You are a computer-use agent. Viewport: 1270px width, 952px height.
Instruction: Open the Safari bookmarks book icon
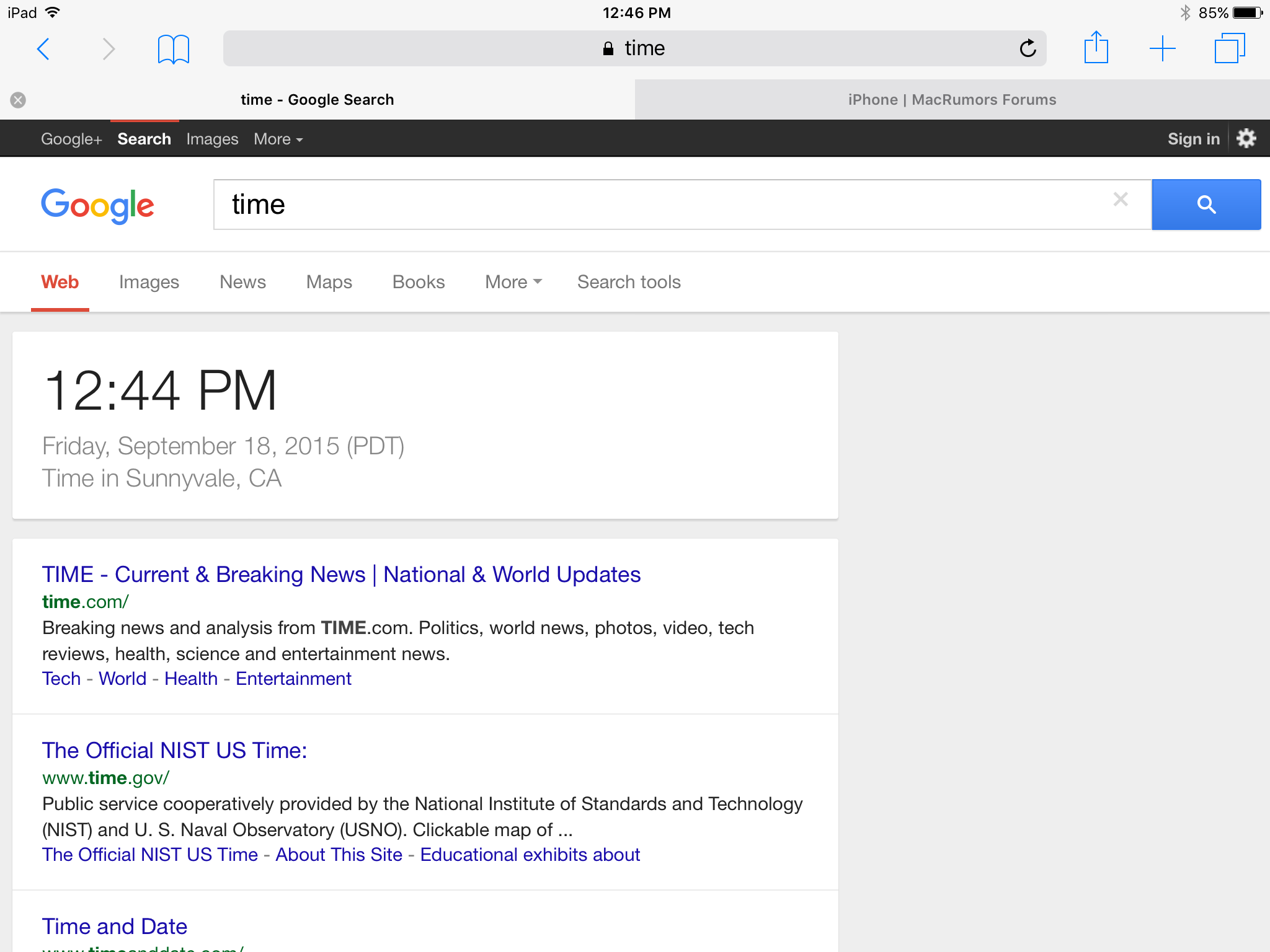pyautogui.click(x=173, y=49)
